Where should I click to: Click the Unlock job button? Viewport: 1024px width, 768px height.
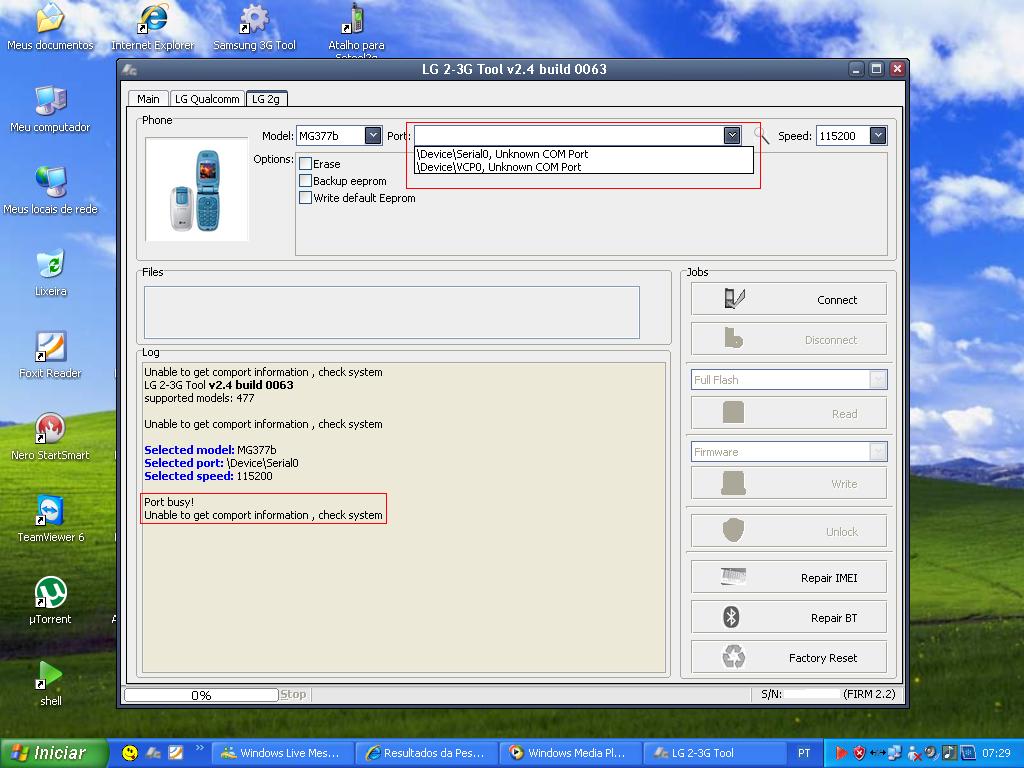[789, 532]
